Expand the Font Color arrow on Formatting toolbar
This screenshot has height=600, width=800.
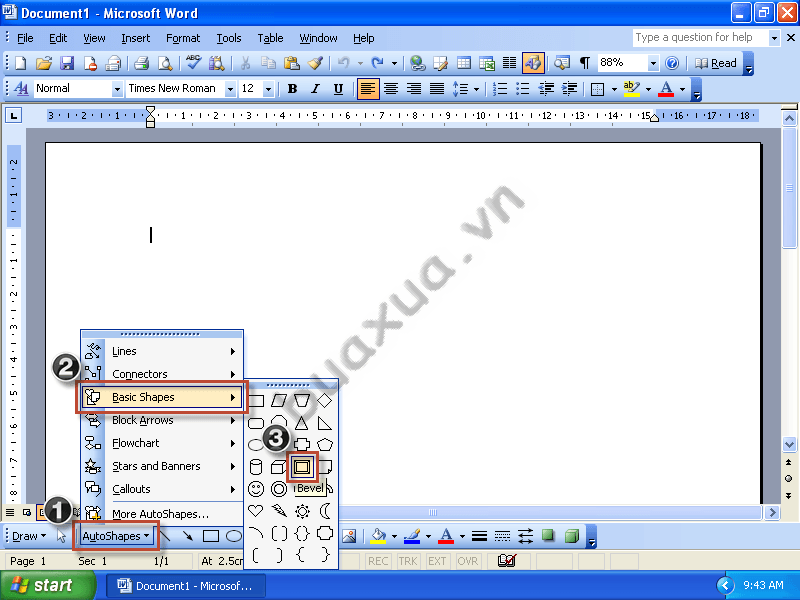point(682,89)
